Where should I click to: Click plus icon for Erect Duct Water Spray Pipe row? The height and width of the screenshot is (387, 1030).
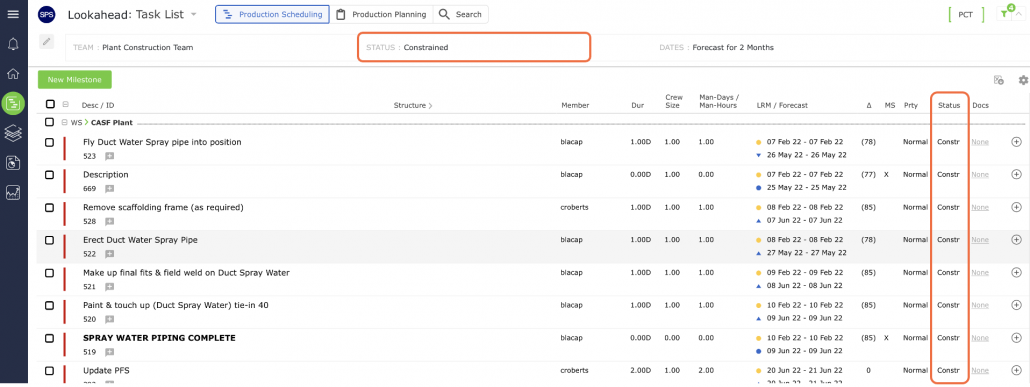pos(1016,240)
